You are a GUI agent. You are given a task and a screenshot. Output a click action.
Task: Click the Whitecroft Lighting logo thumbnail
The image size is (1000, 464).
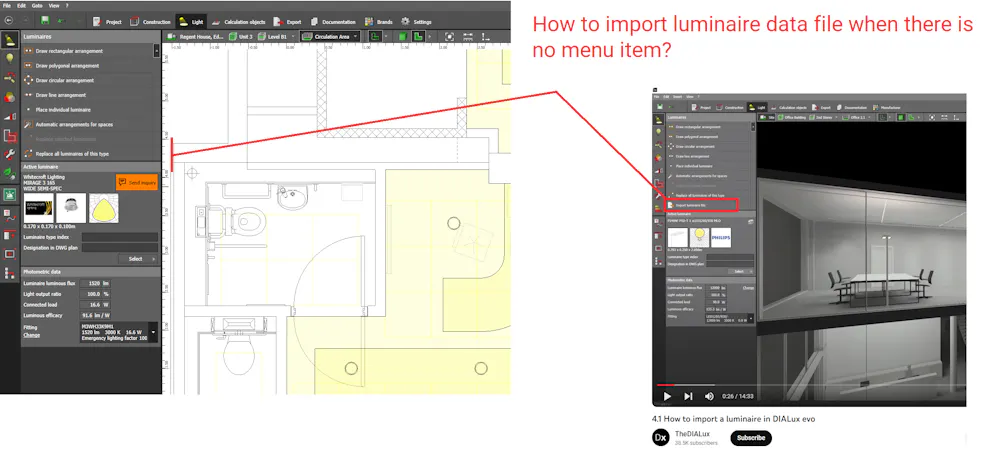[x=38, y=208]
